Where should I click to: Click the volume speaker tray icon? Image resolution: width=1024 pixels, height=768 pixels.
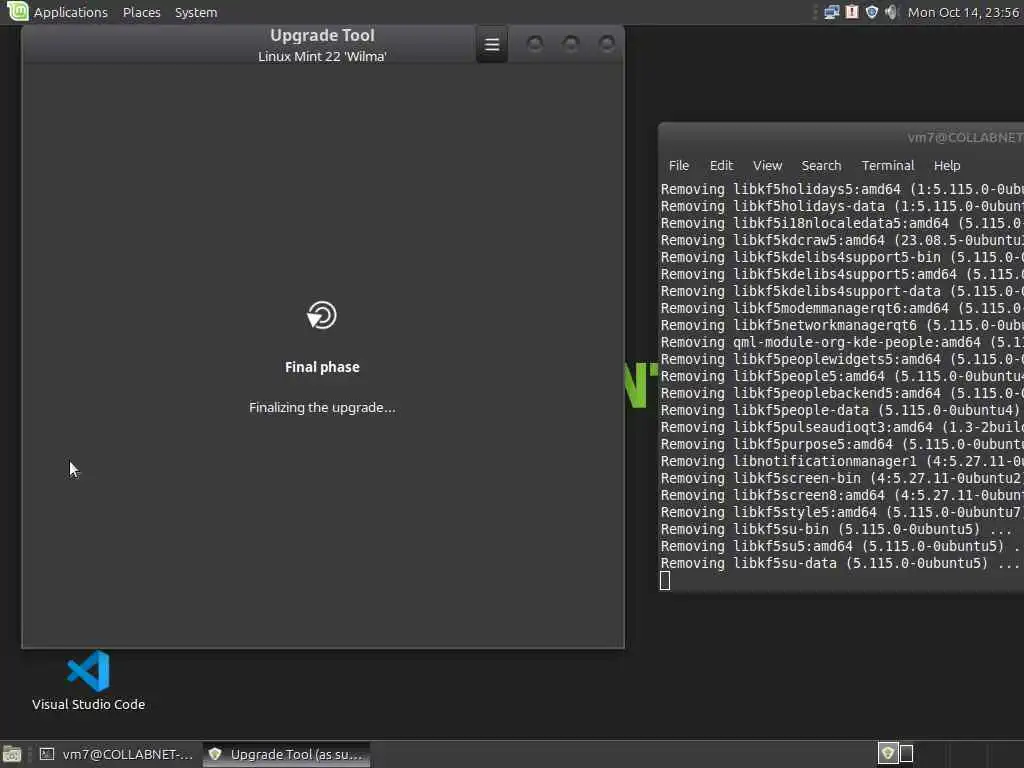(x=891, y=12)
